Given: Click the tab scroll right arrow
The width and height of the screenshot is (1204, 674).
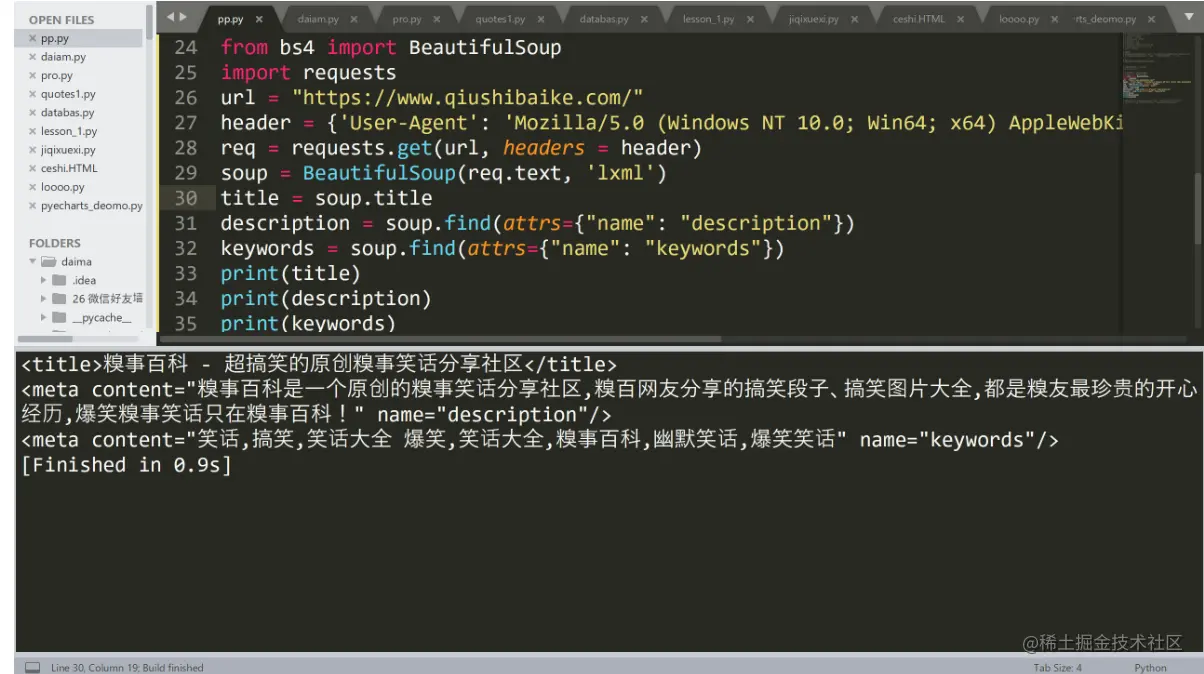Looking at the screenshot, I should (x=183, y=17).
